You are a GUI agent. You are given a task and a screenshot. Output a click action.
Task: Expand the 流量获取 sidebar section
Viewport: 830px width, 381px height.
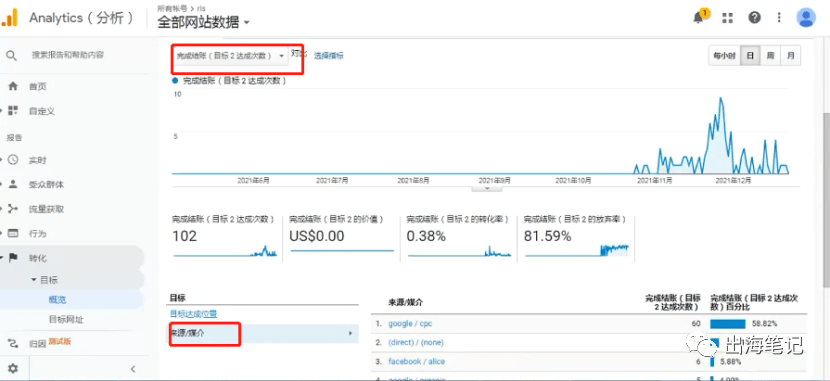[47, 209]
